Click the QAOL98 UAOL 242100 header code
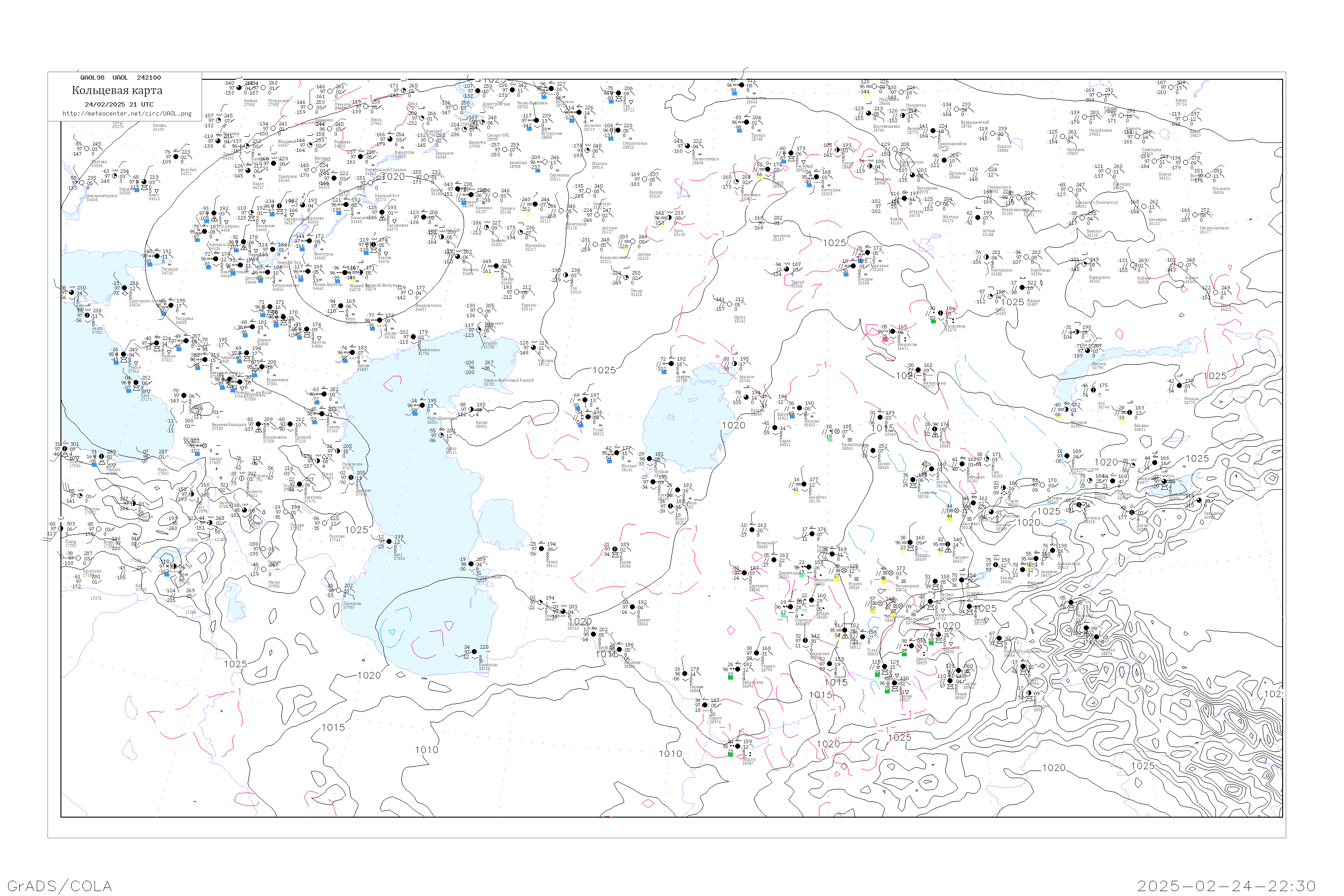This screenshot has height=896, width=1344. pos(120,78)
